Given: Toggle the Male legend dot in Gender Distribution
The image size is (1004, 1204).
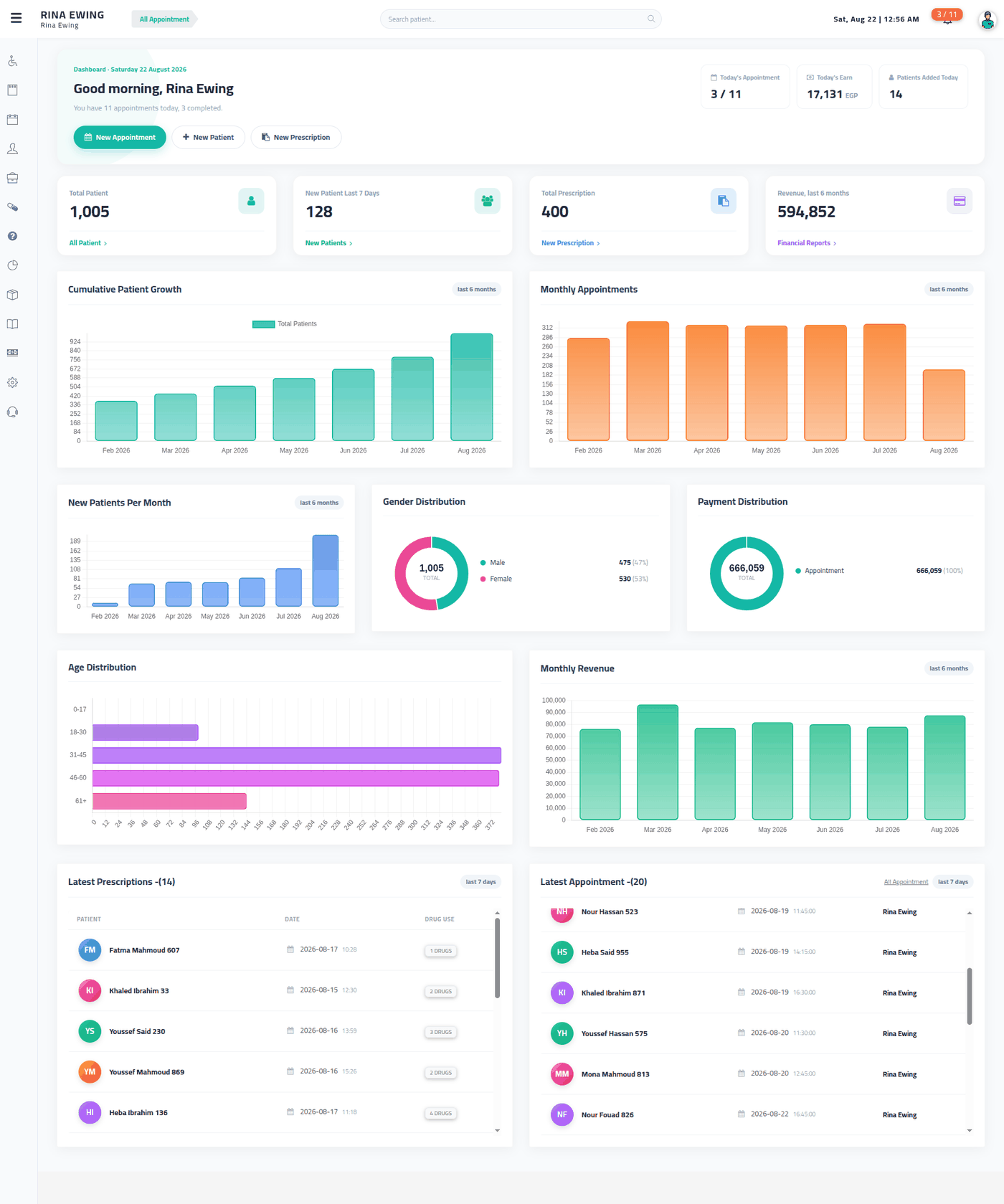Looking at the screenshot, I should click(483, 563).
